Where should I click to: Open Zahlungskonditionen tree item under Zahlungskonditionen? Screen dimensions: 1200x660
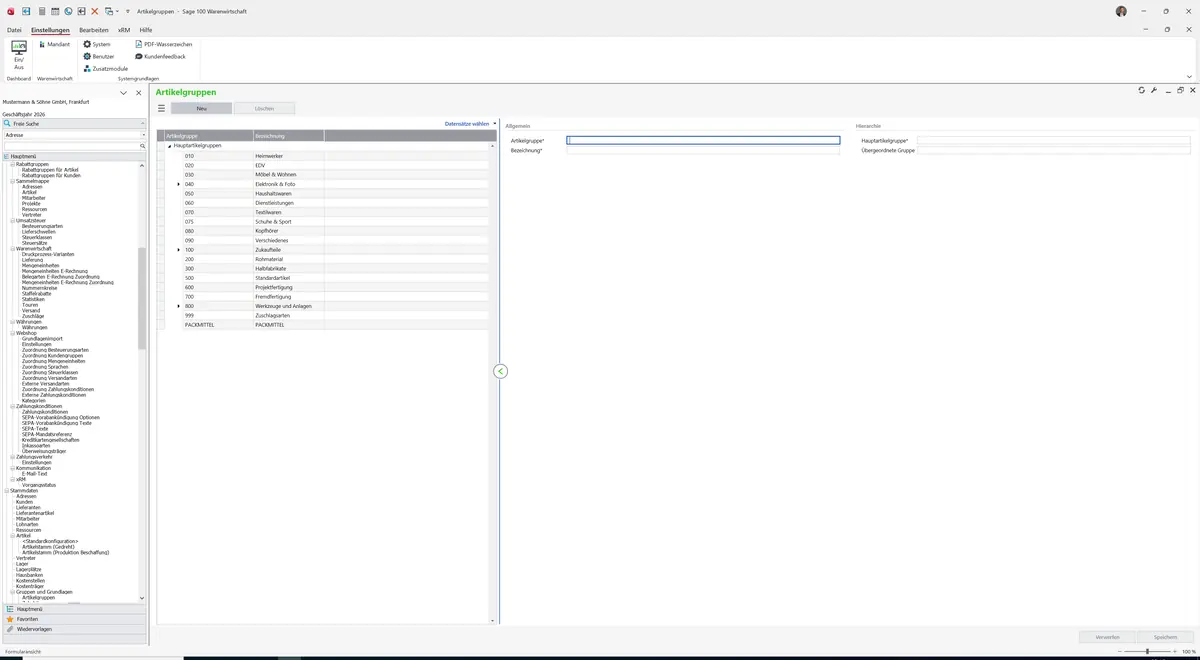(45, 412)
